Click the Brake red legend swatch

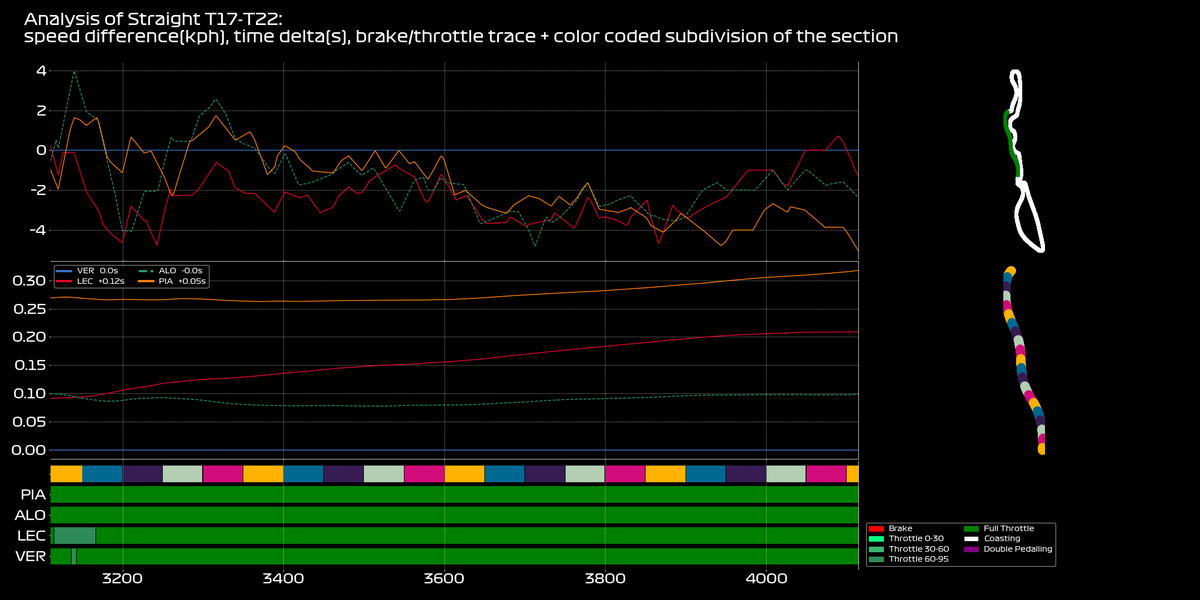[877, 528]
